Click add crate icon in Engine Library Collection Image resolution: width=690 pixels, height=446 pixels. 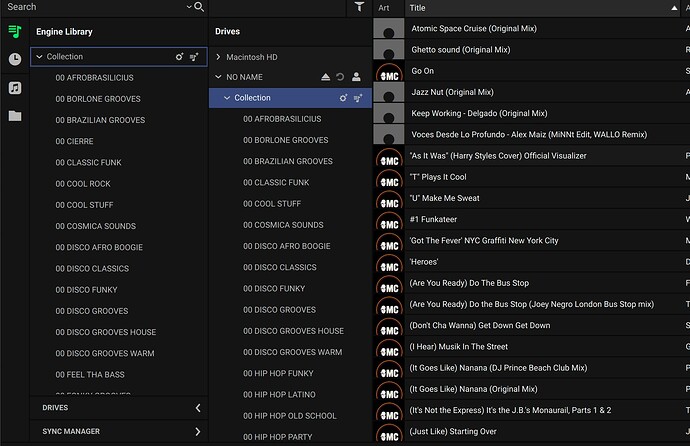click(179, 57)
